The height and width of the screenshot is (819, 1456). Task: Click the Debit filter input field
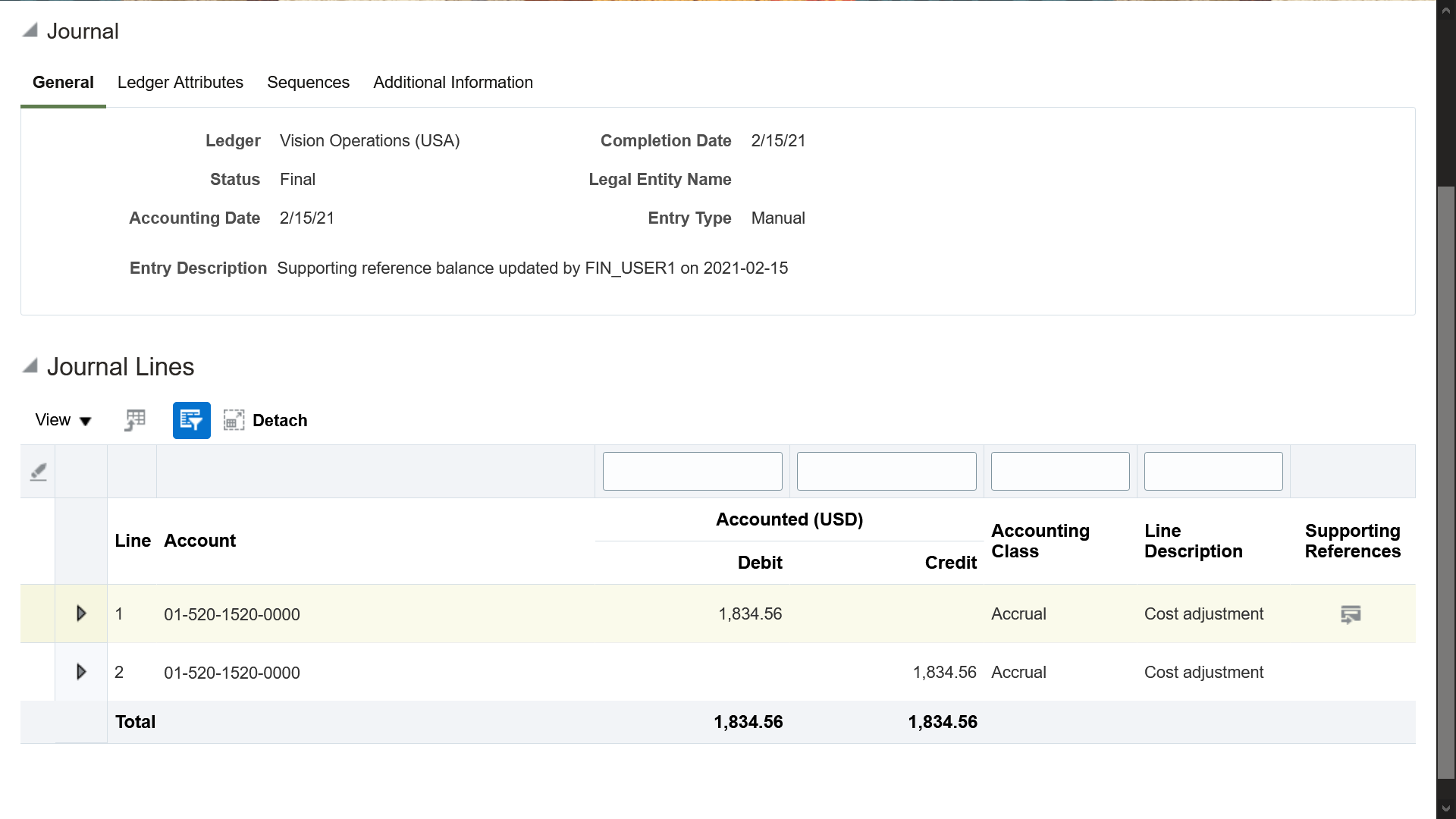(x=692, y=472)
